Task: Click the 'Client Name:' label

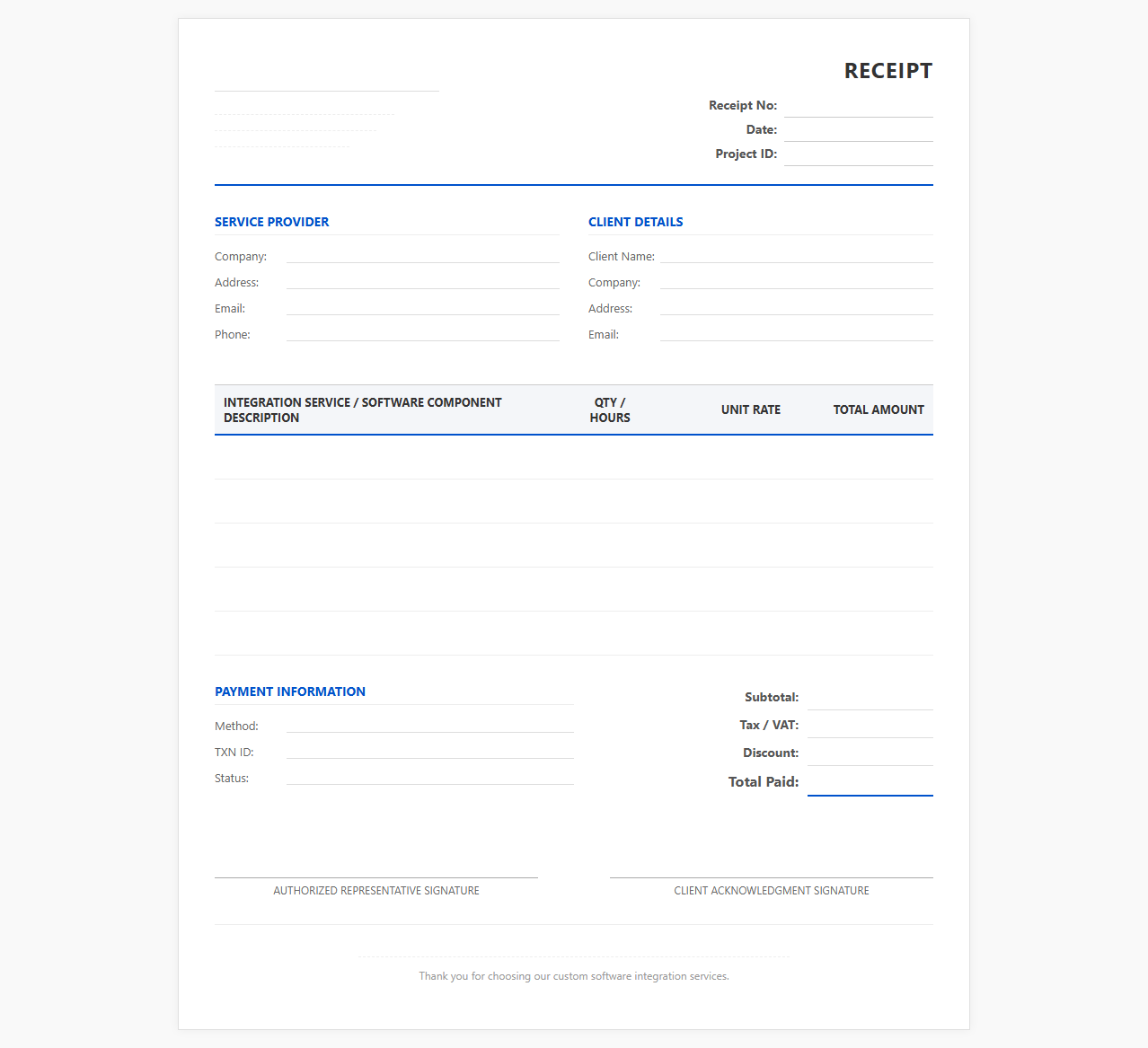Action: 622,257
